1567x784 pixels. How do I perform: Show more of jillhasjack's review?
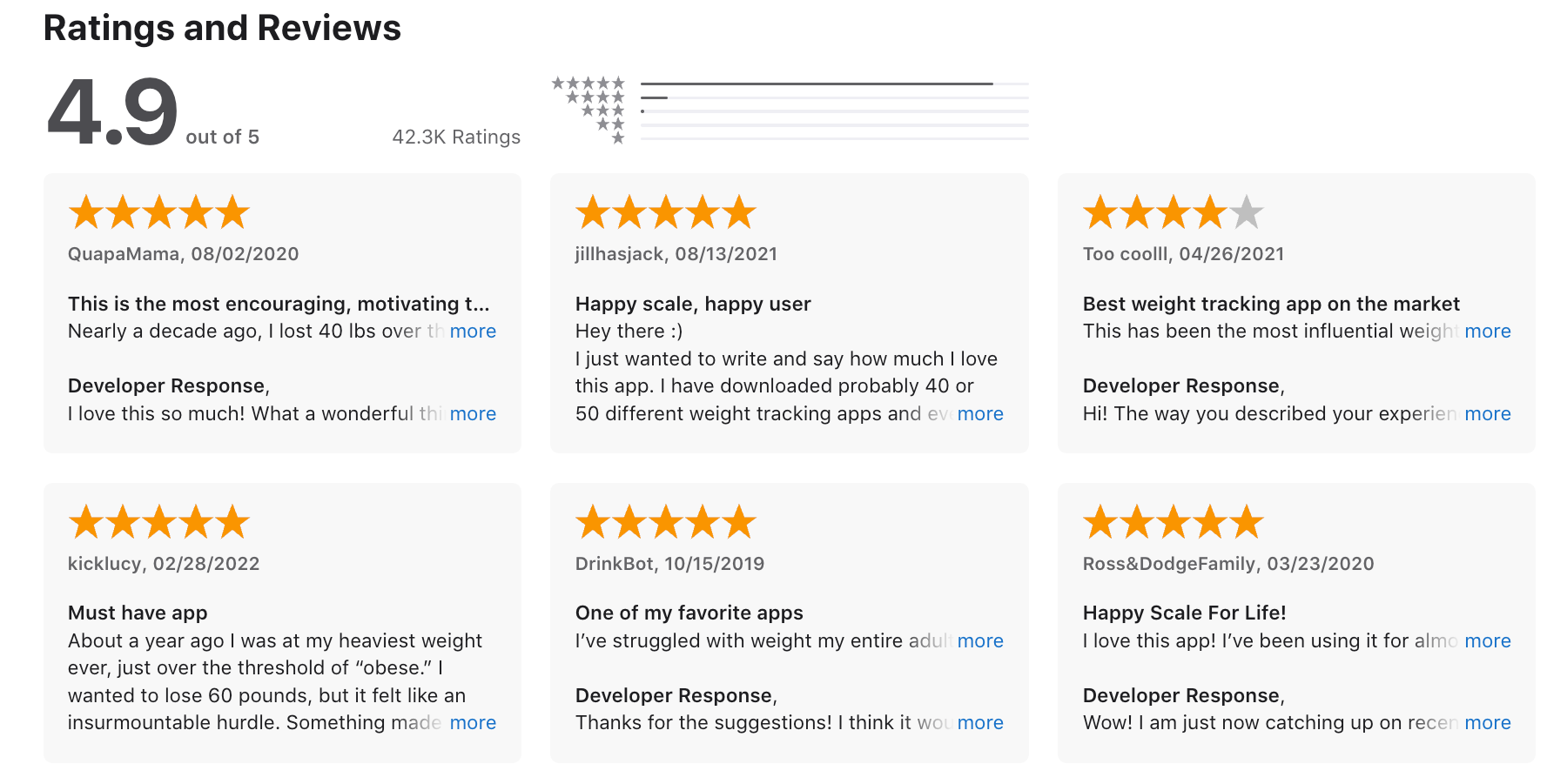[x=980, y=414]
